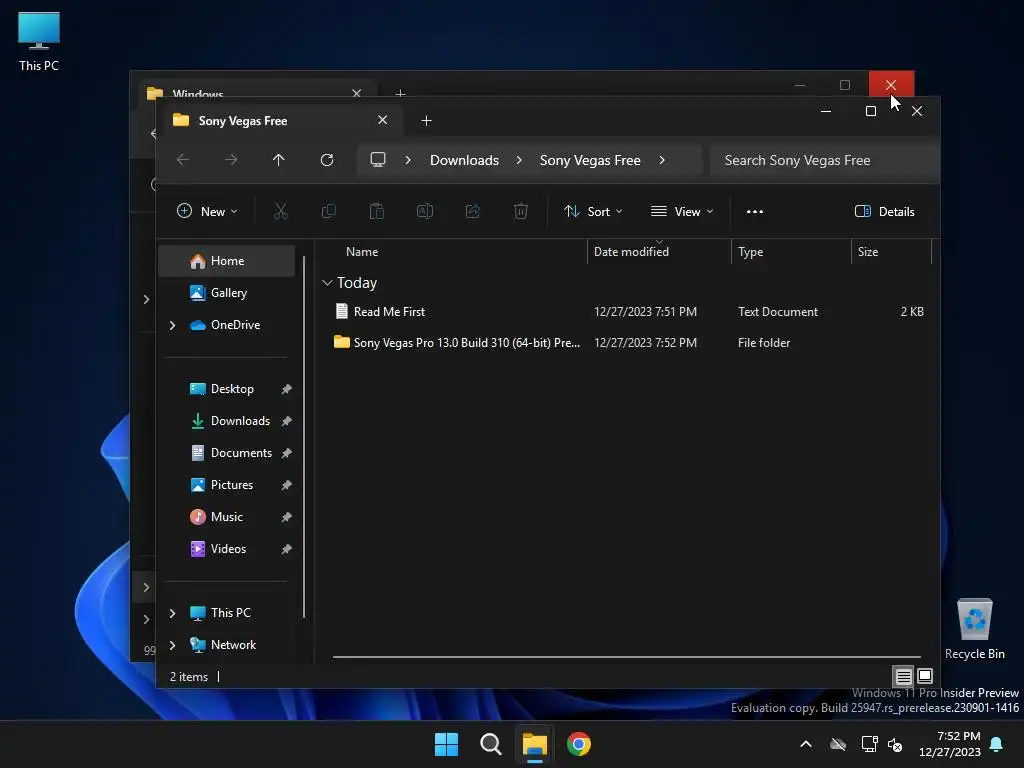Open chevron after Downloads in path
Screen dimensions: 1024x768
click(x=519, y=160)
